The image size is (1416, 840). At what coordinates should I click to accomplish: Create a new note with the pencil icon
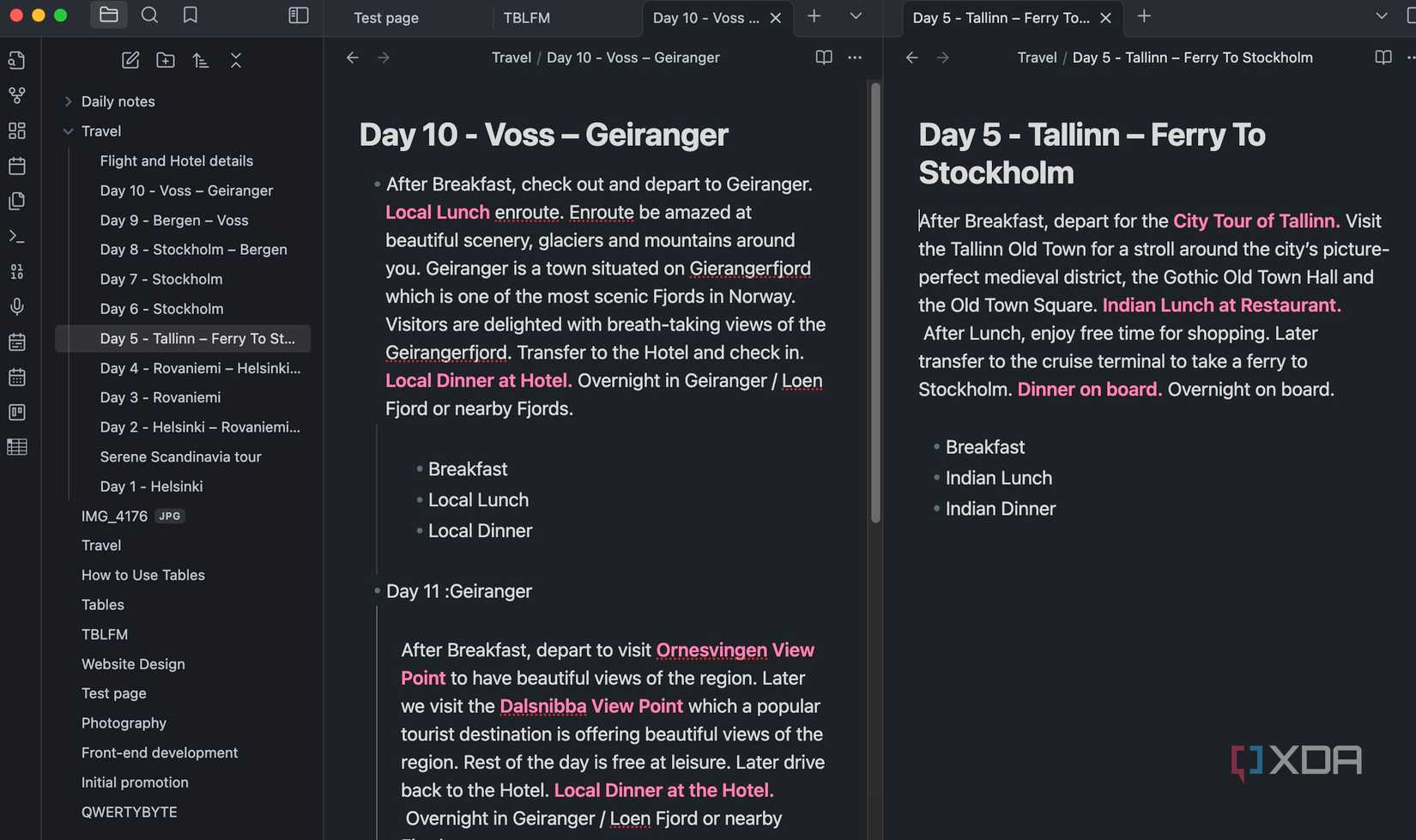[x=130, y=60]
